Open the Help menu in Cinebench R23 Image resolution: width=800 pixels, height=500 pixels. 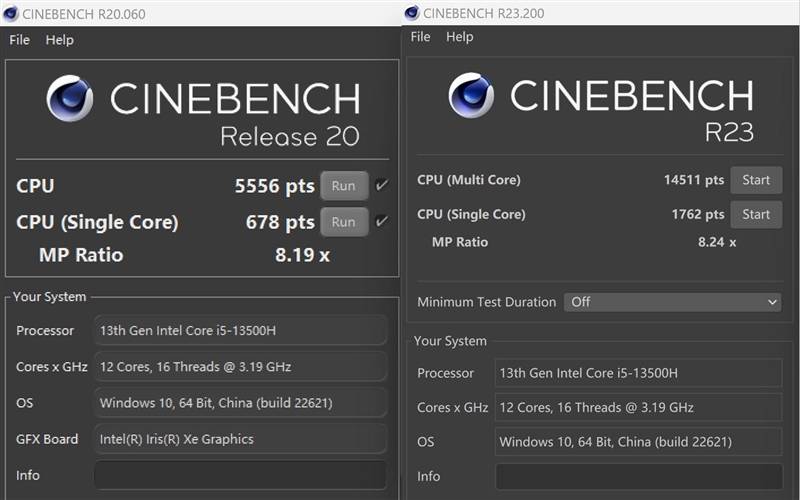tap(460, 37)
